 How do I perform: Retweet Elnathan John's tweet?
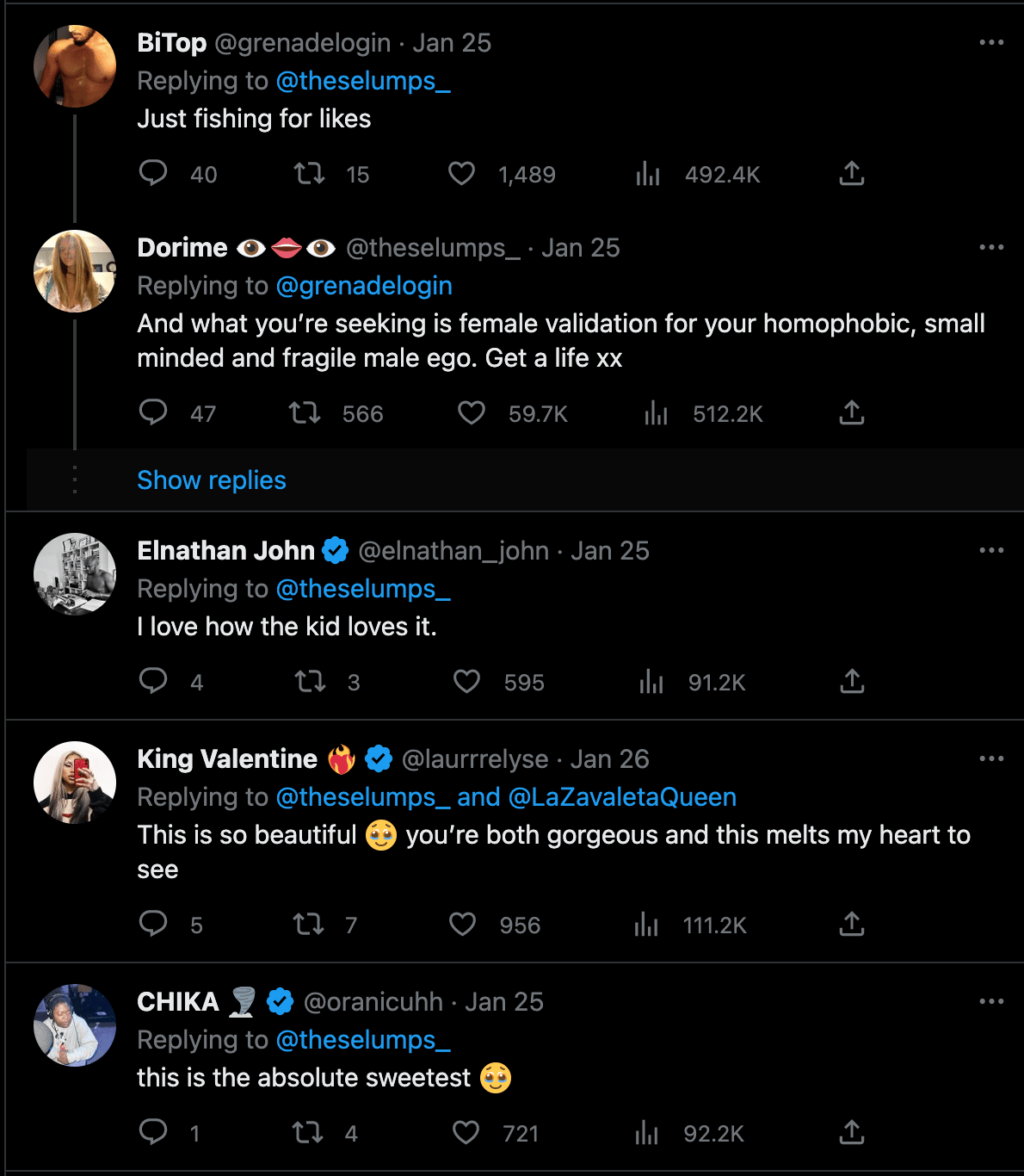coord(310,682)
